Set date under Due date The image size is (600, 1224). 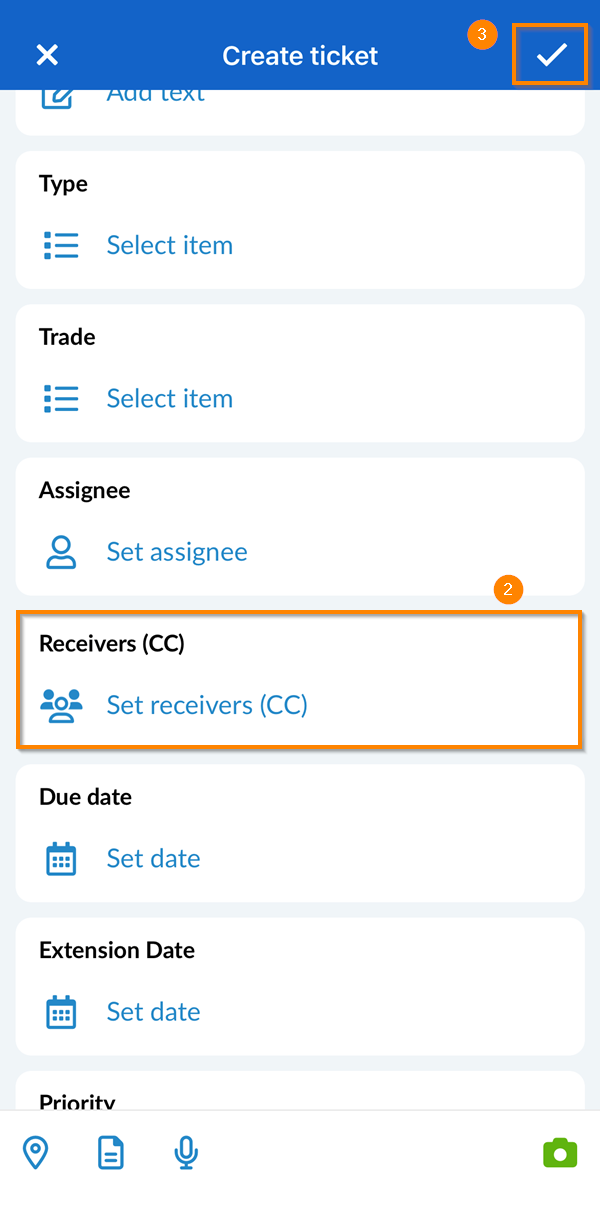153,859
